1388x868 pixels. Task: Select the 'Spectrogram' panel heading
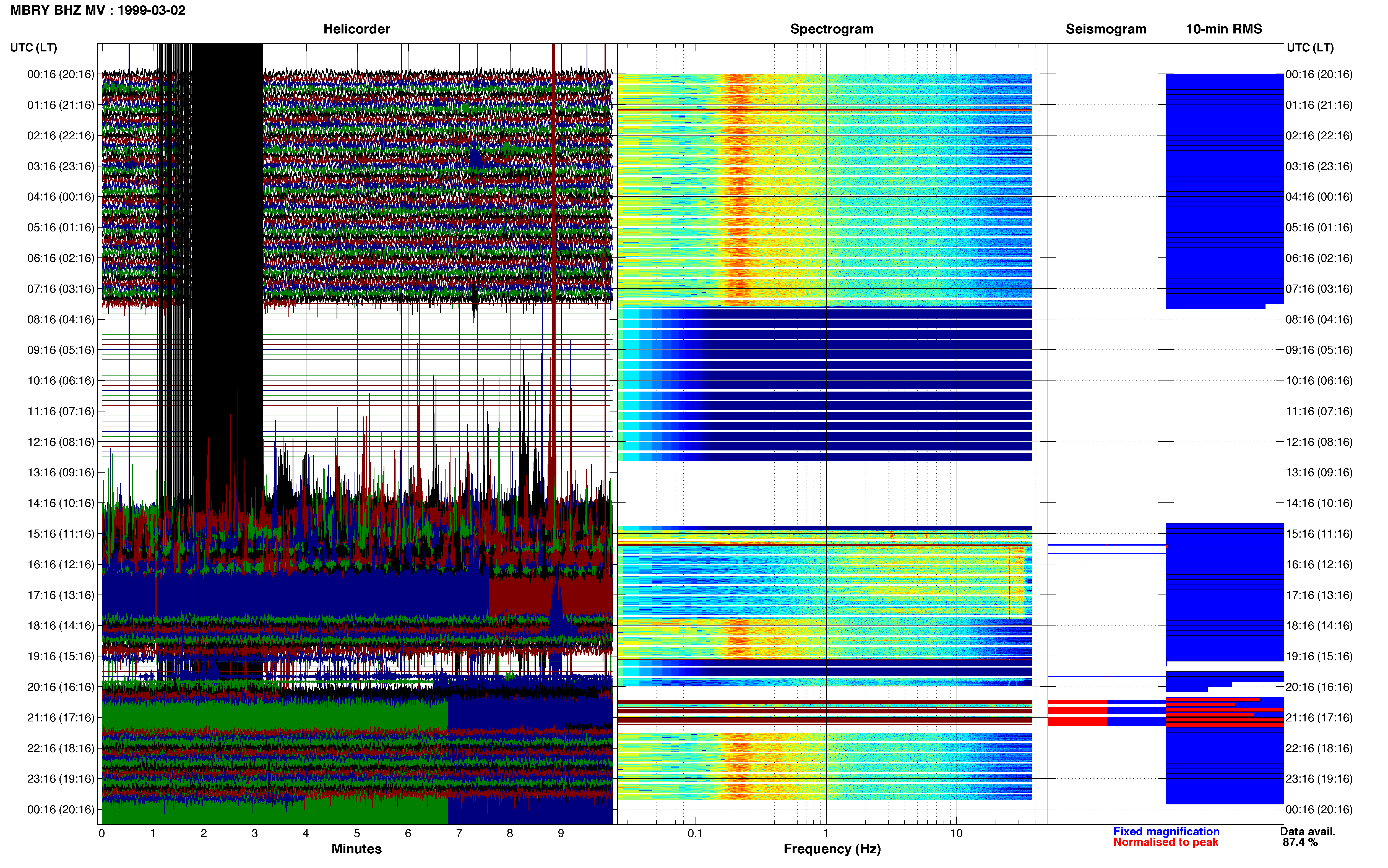point(832,29)
